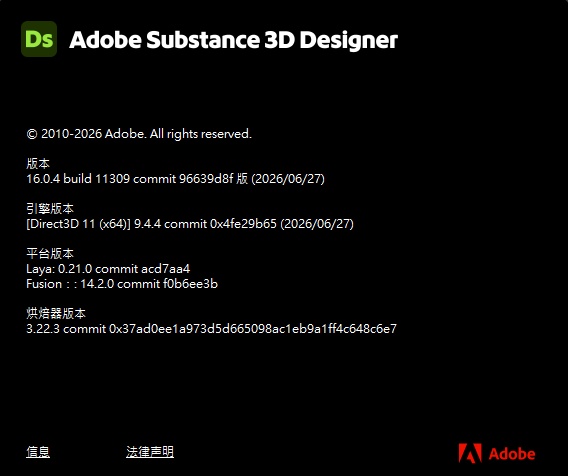Screen dimensions: 568x476
Task: Click the 平台版本 heading label
Action: click(x=50, y=254)
